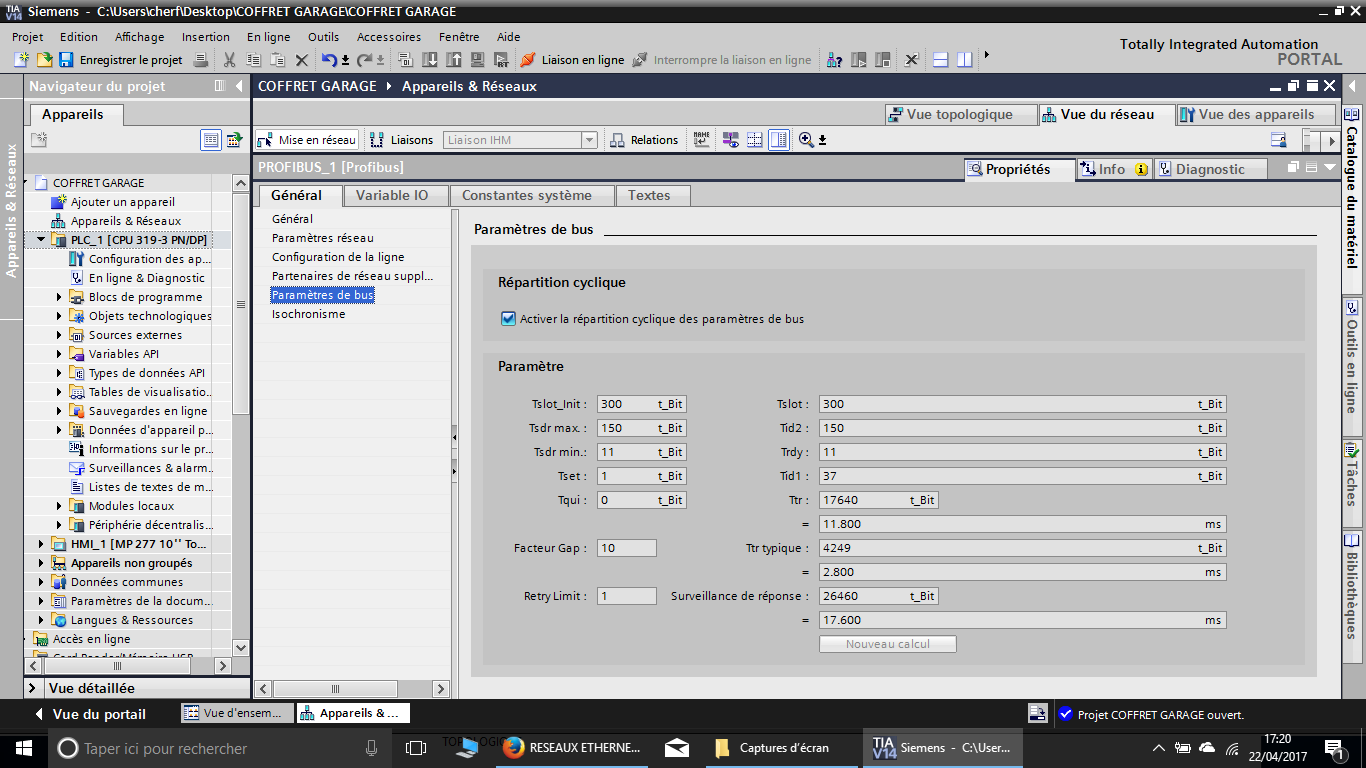
Task: Select Isochronisme in the properties list
Action: (x=308, y=314)
